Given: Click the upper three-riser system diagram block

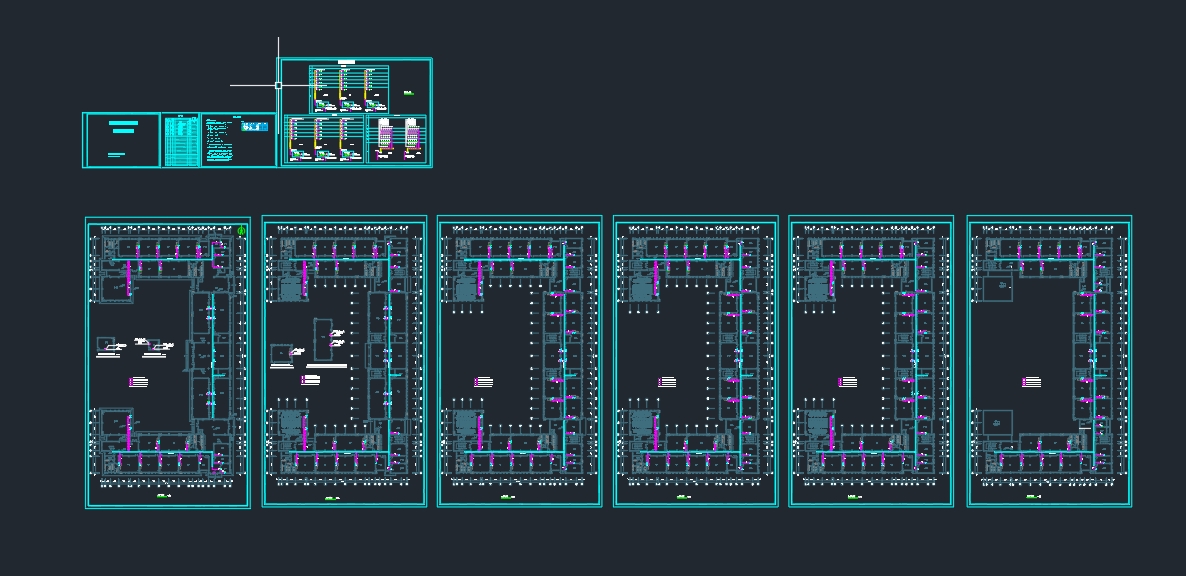Looking at the screenshot, I should coord(349,89).
